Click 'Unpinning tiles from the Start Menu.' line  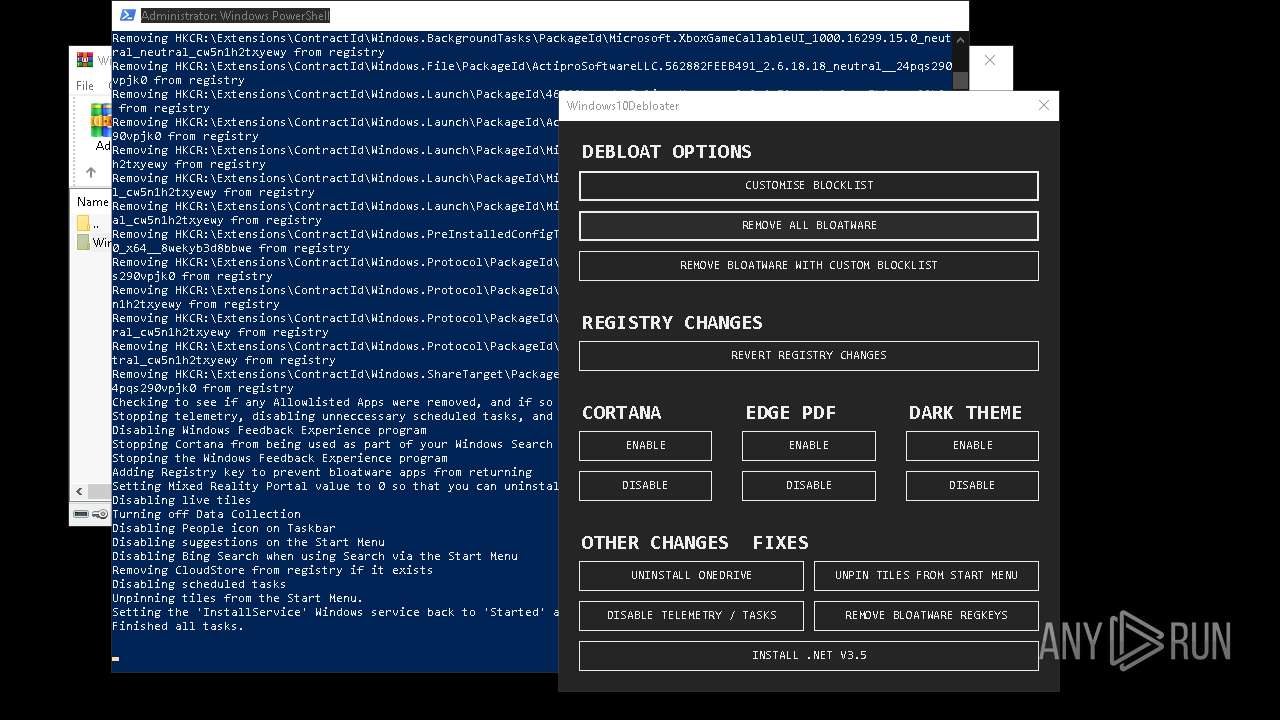tap(238, 598)
